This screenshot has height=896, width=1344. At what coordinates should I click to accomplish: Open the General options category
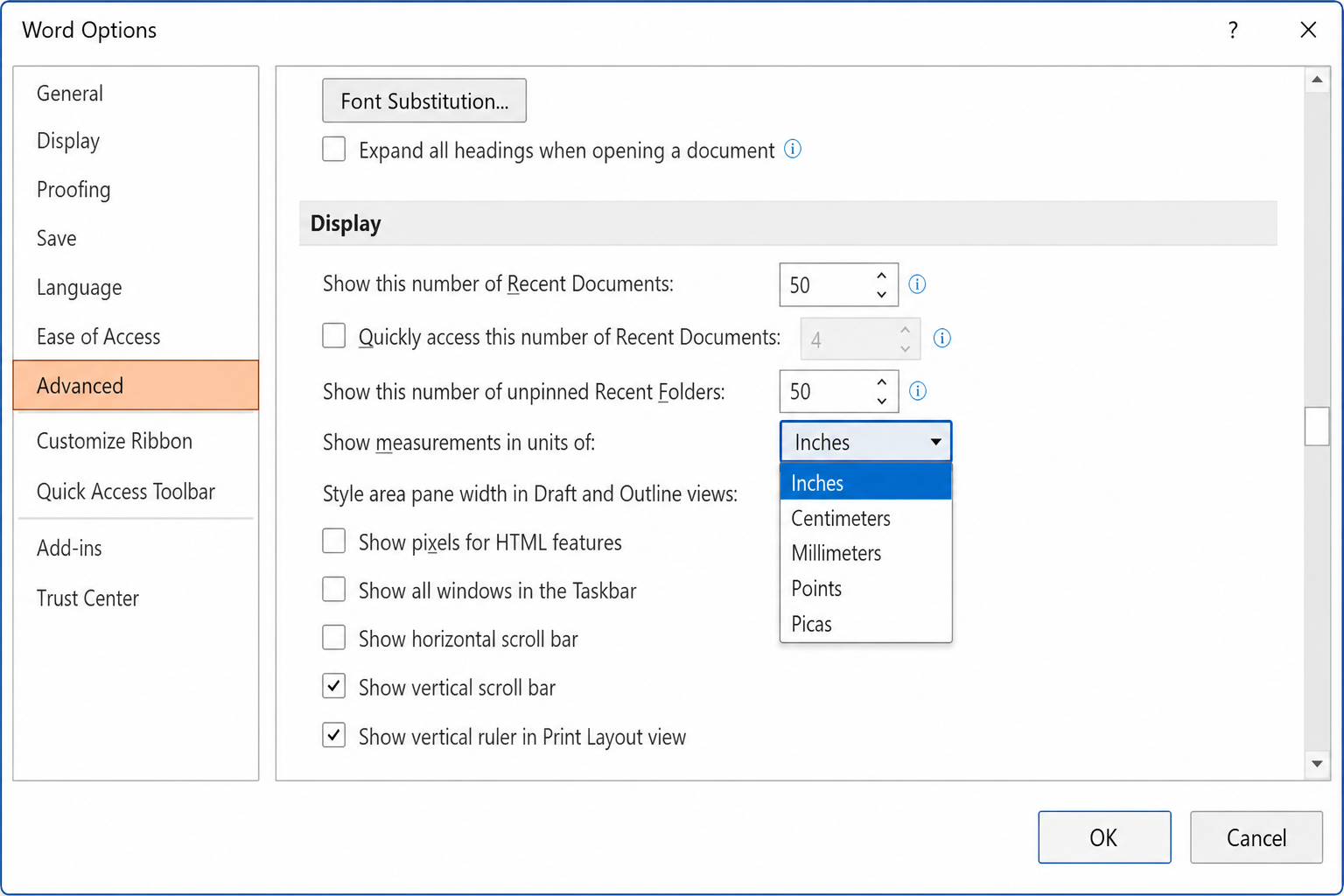(136, 94)
